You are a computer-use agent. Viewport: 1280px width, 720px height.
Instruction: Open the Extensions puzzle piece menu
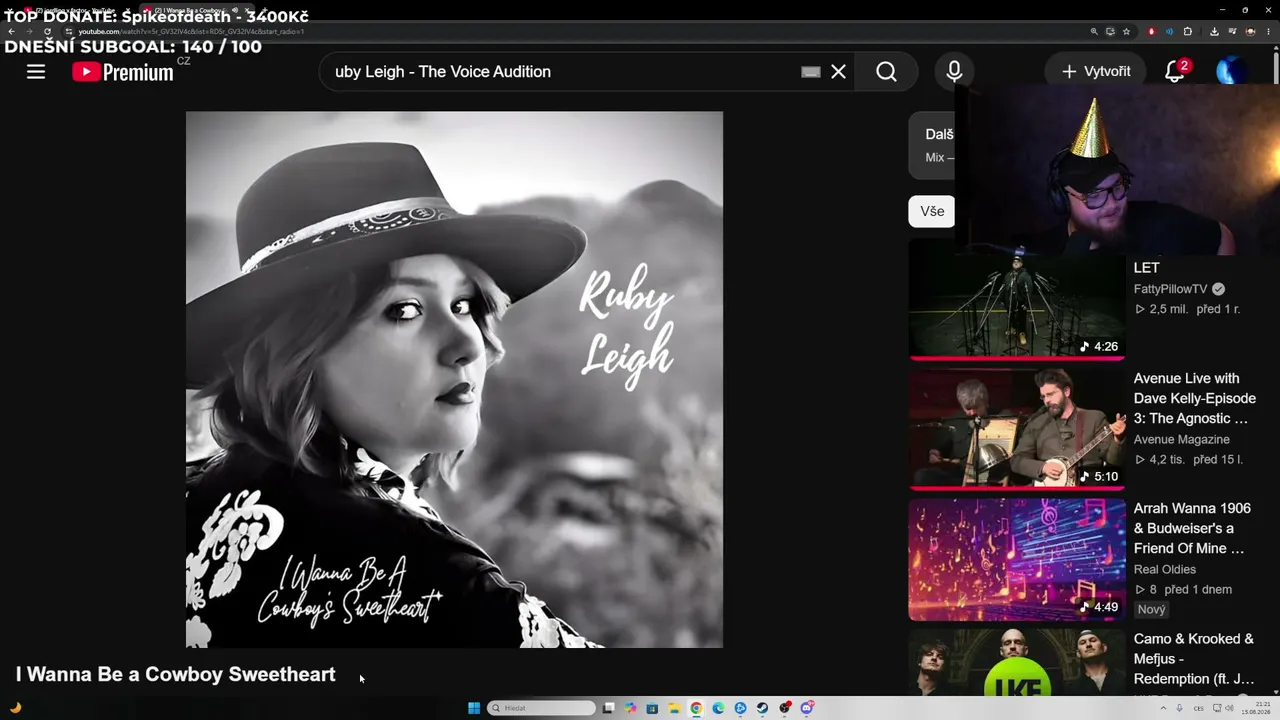[1188, 32]
